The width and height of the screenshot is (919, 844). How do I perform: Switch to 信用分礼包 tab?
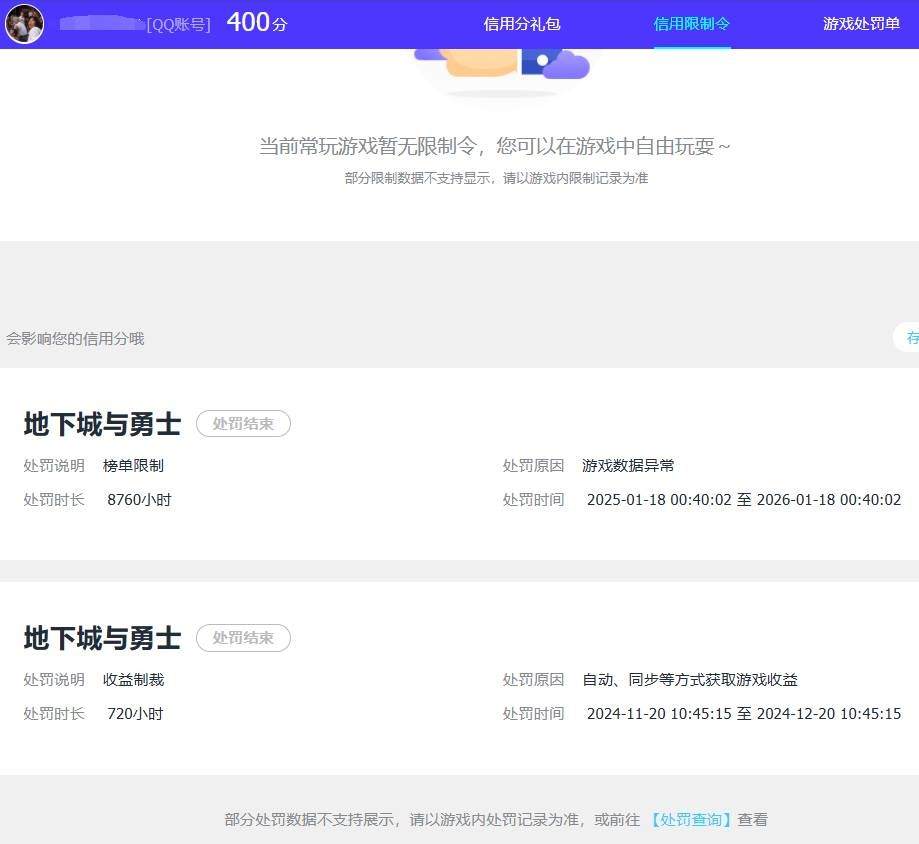pos(522,24)
